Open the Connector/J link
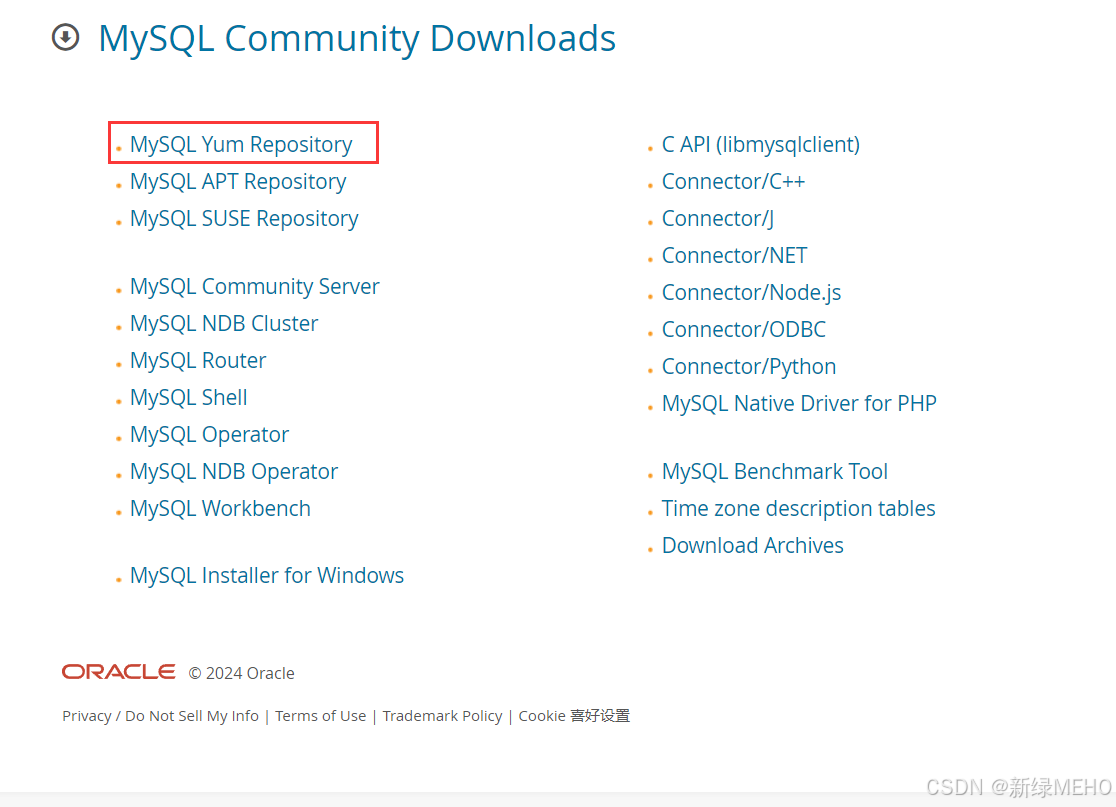 (717, 218)
